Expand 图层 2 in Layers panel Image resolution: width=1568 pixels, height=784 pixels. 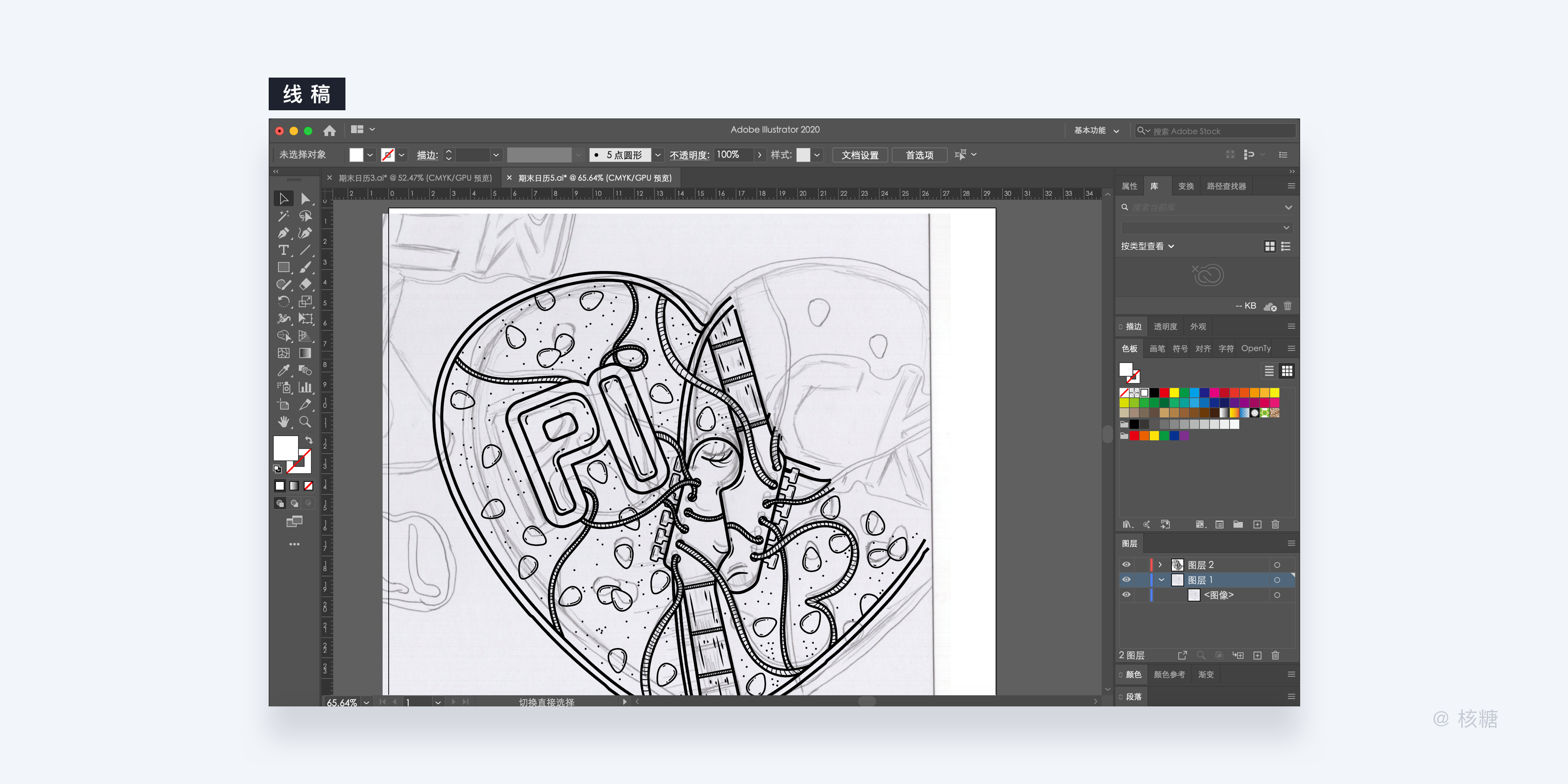pyautogui.click(x=1160, y=564)
